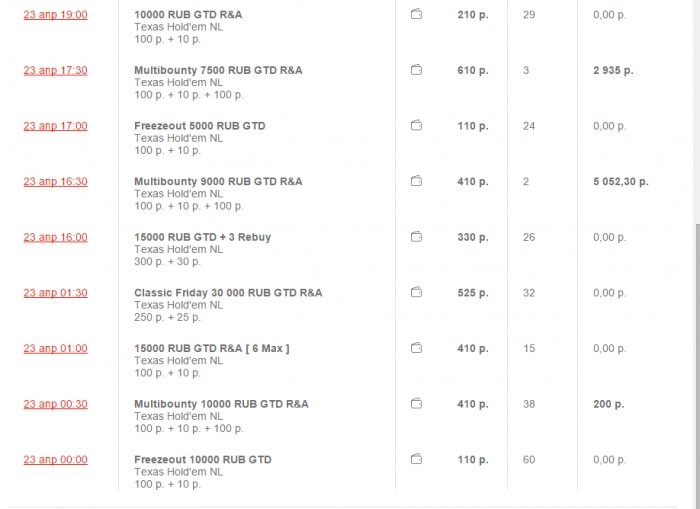
Task: Select the 23 апр 16:30 tournament date
Action: click(55, 182)
